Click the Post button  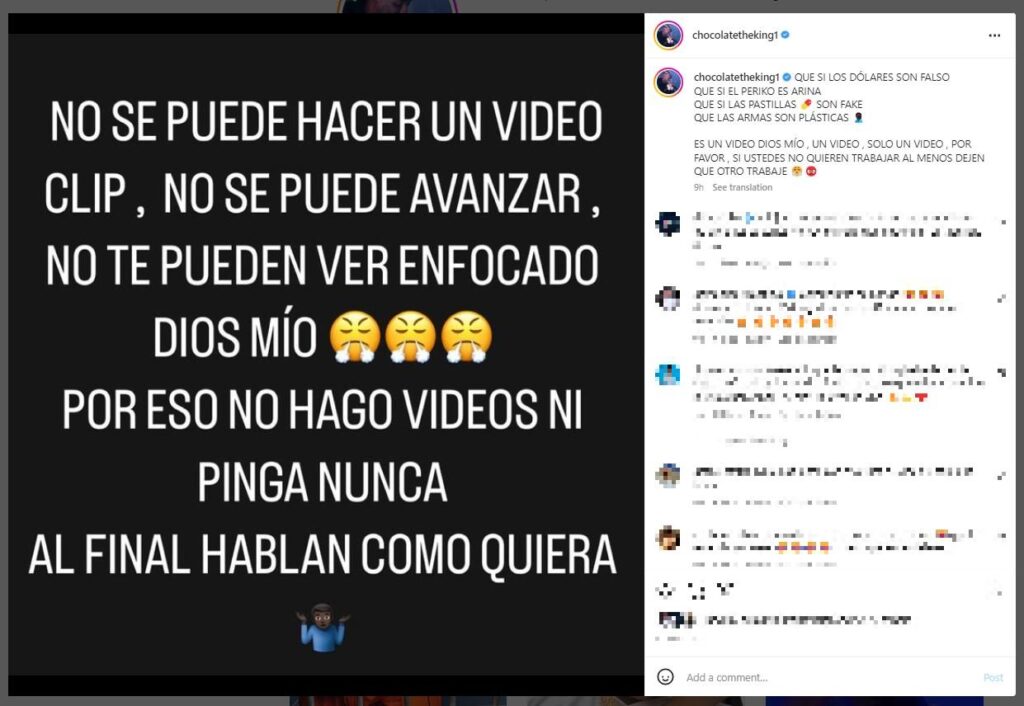pyautogui.click(x=993, y=677)
